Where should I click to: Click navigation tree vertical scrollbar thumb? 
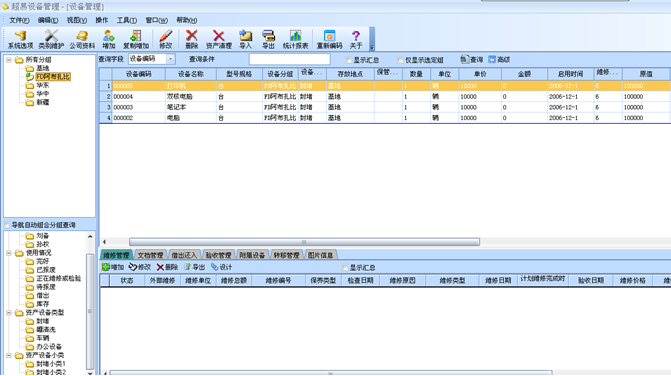click(x=89, y=311)
